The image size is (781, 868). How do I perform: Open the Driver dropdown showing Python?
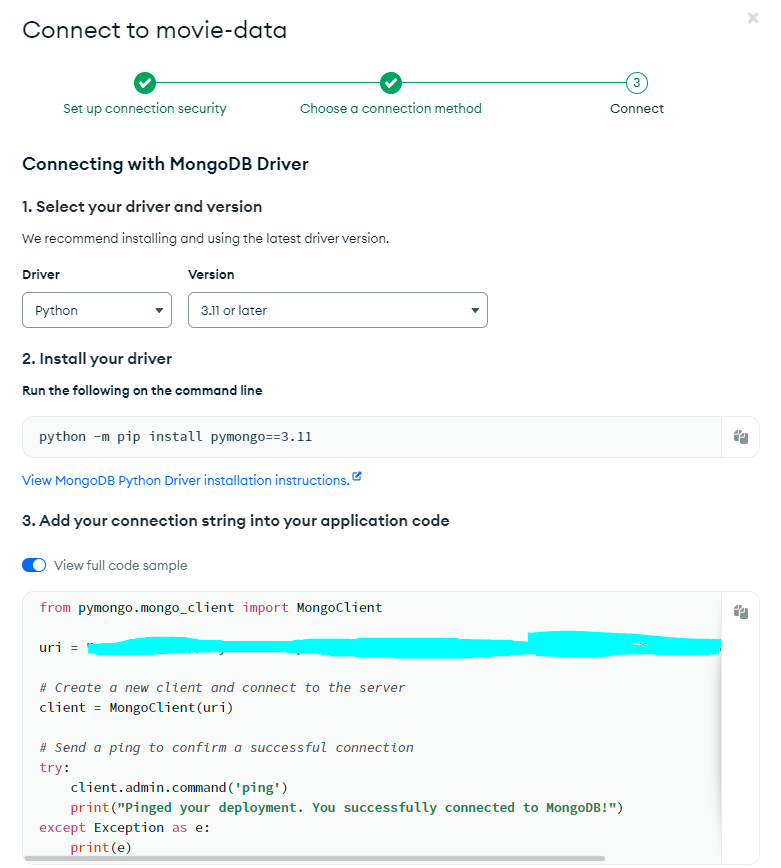pyautogui.click(x=97, y=310)
